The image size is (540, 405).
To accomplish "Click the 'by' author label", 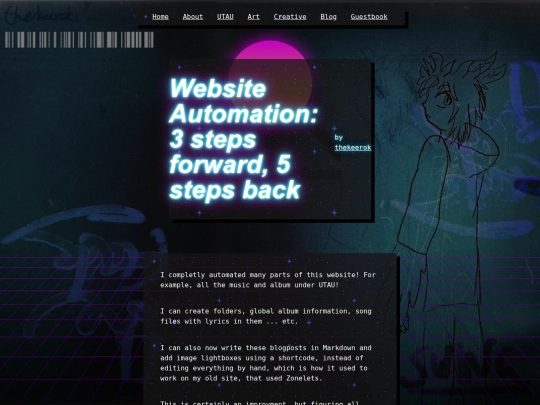I will coord(339,137).
